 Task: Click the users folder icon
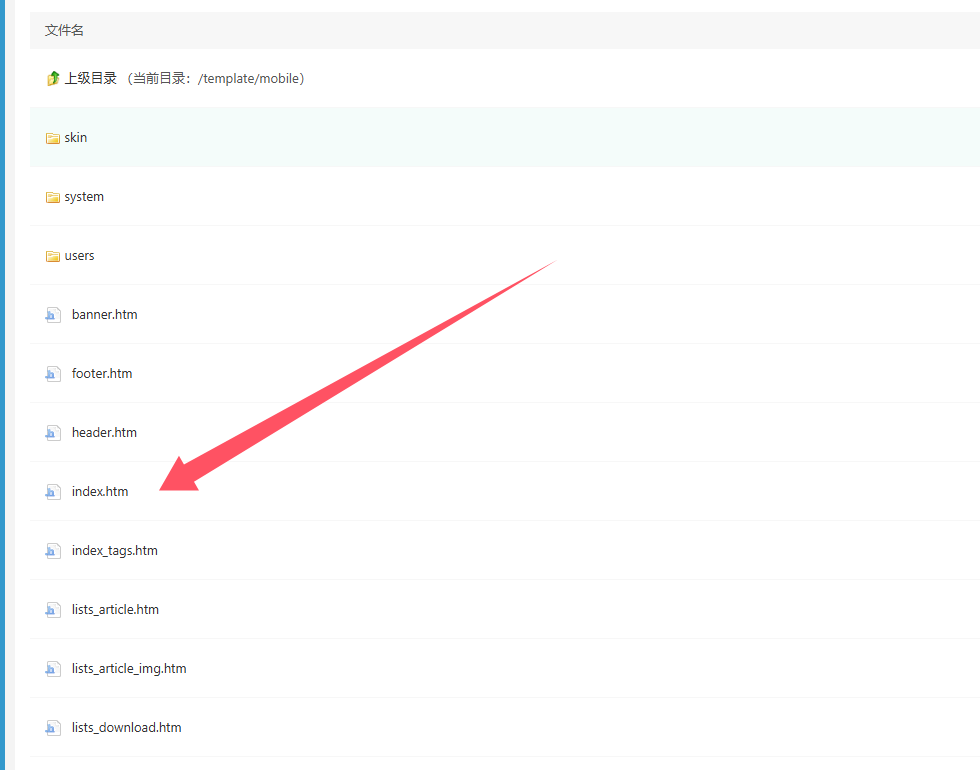pyautogui.click(x=53, y=256)
